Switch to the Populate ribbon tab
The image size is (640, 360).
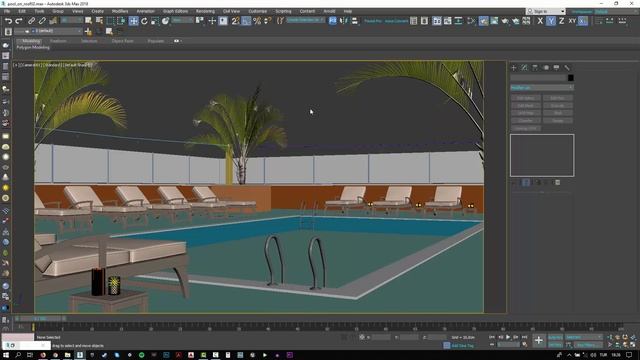pos(156,41)
